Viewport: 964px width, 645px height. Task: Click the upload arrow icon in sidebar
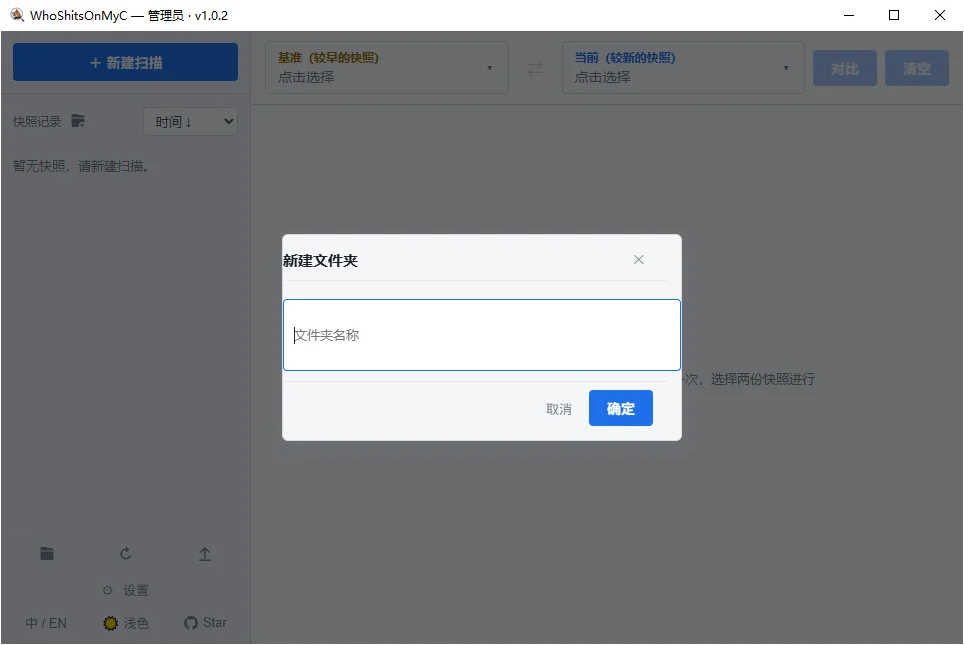pos(205,554)
